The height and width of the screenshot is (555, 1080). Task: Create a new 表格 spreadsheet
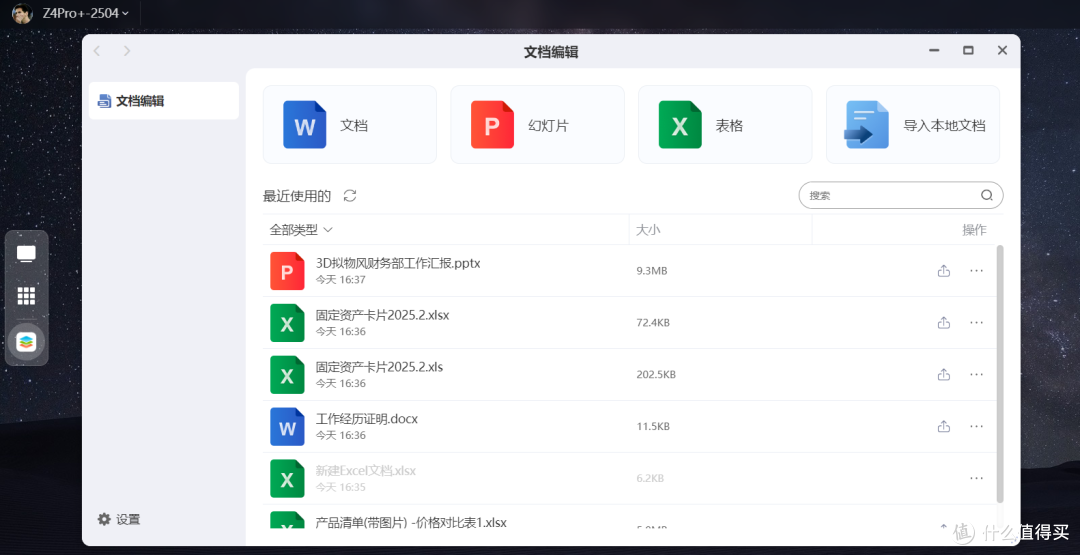725,125
